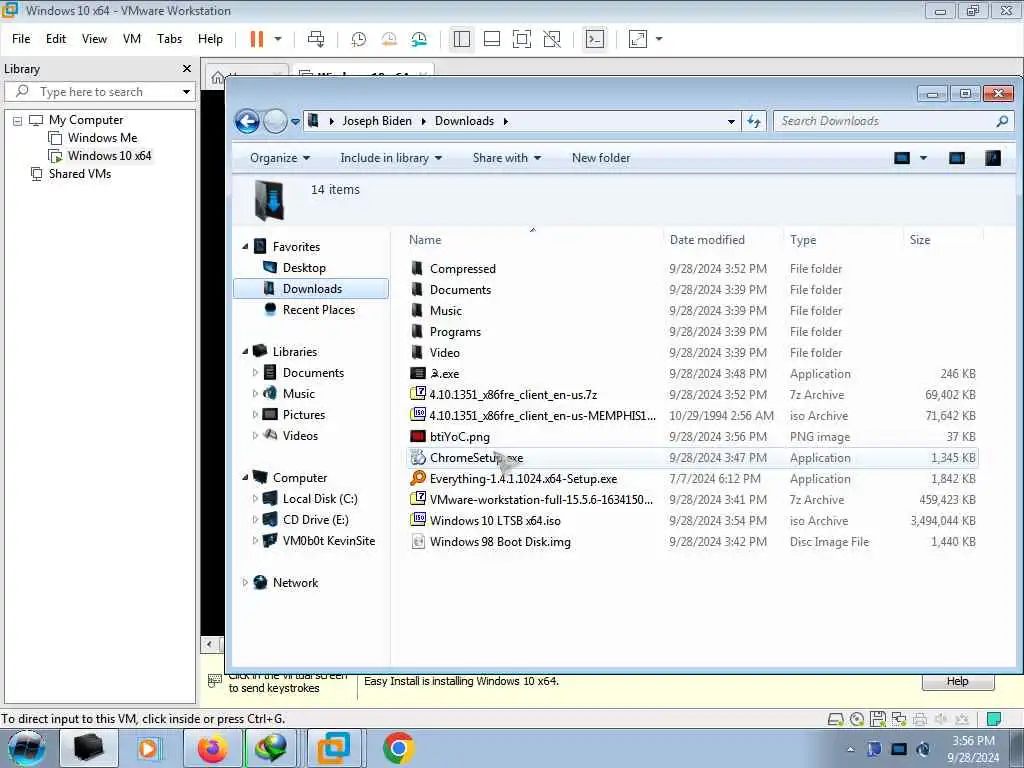
Task: Click the Unity mode toolbar icon
Action: [552, 39]
